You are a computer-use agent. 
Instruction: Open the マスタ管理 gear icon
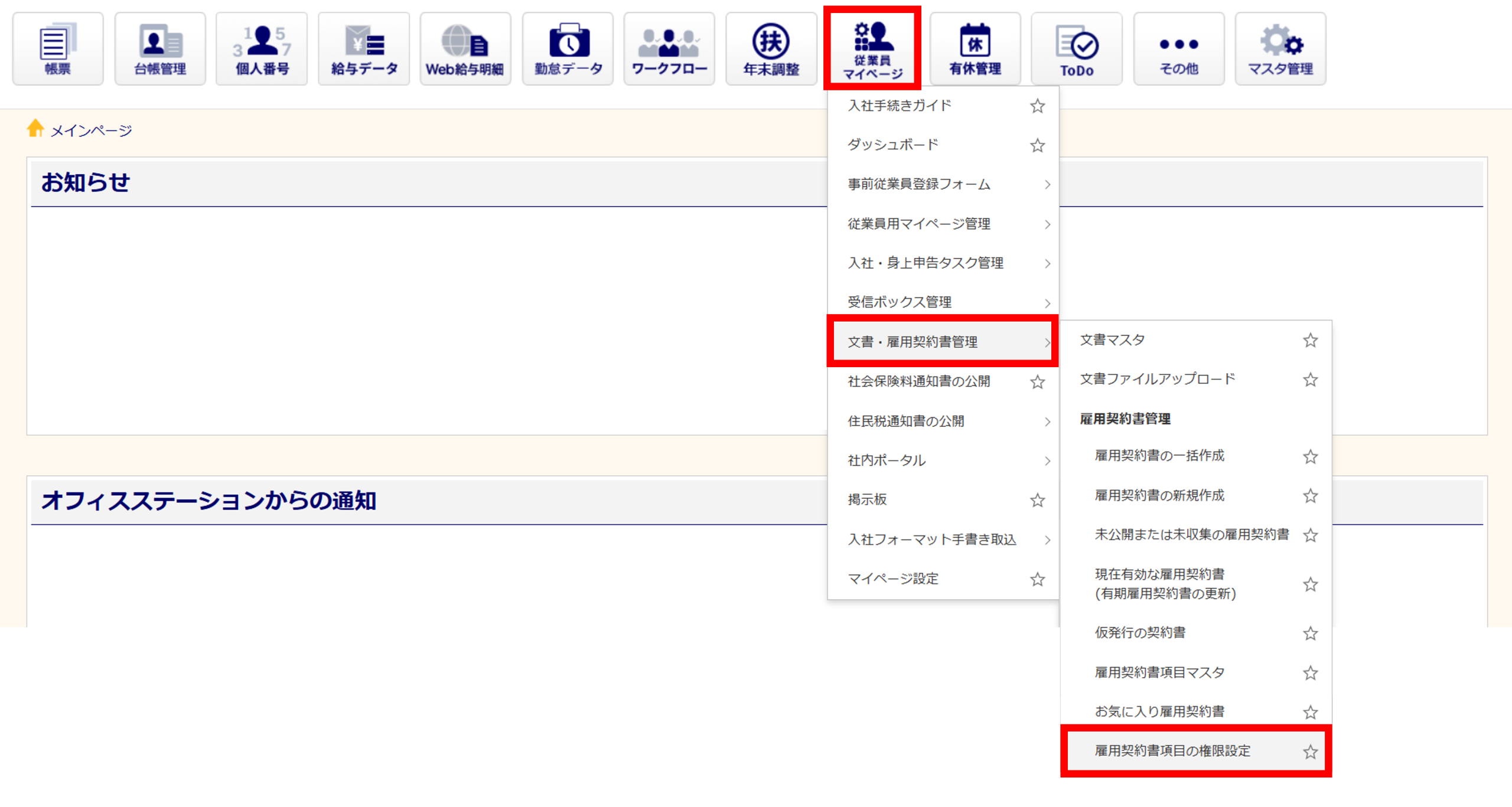point(1280,49)
